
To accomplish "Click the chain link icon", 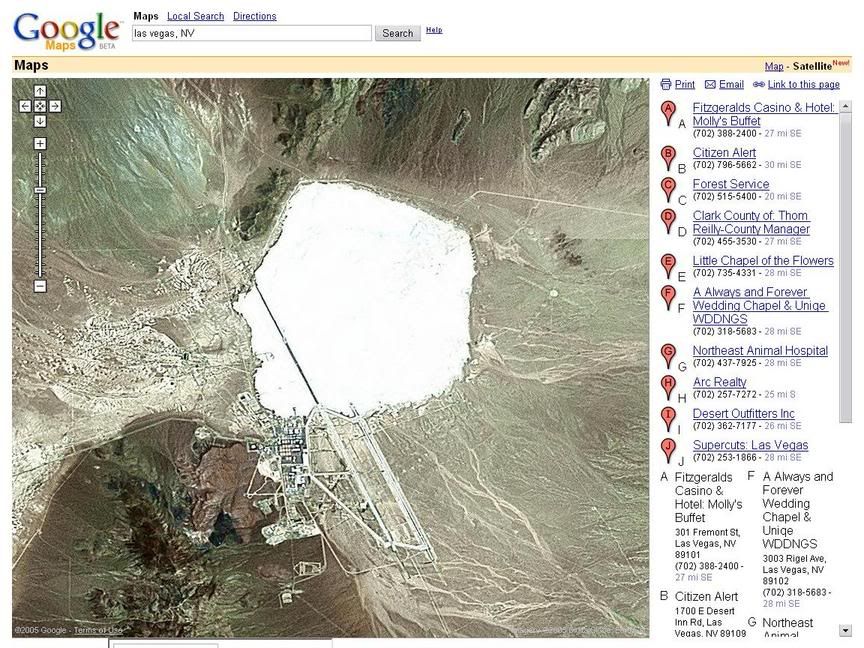I will [x=759, y=84].
